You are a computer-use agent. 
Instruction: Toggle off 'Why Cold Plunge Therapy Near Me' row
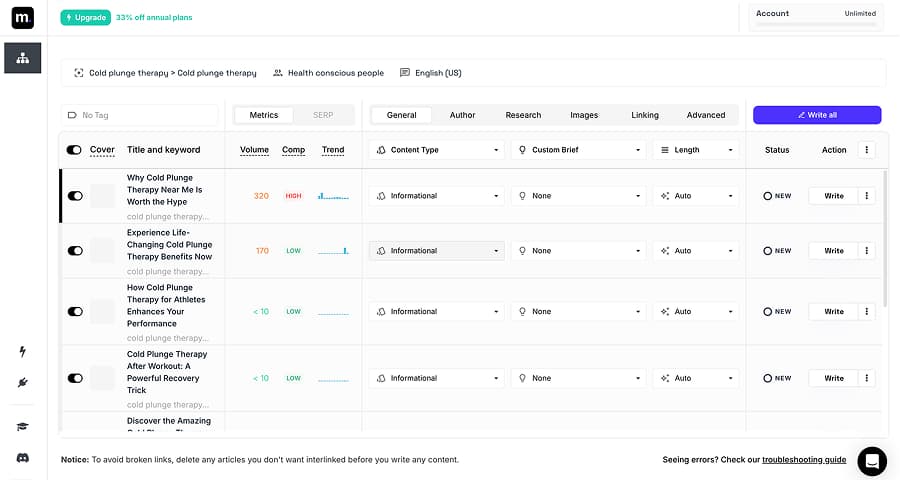(x=75, y=196)
